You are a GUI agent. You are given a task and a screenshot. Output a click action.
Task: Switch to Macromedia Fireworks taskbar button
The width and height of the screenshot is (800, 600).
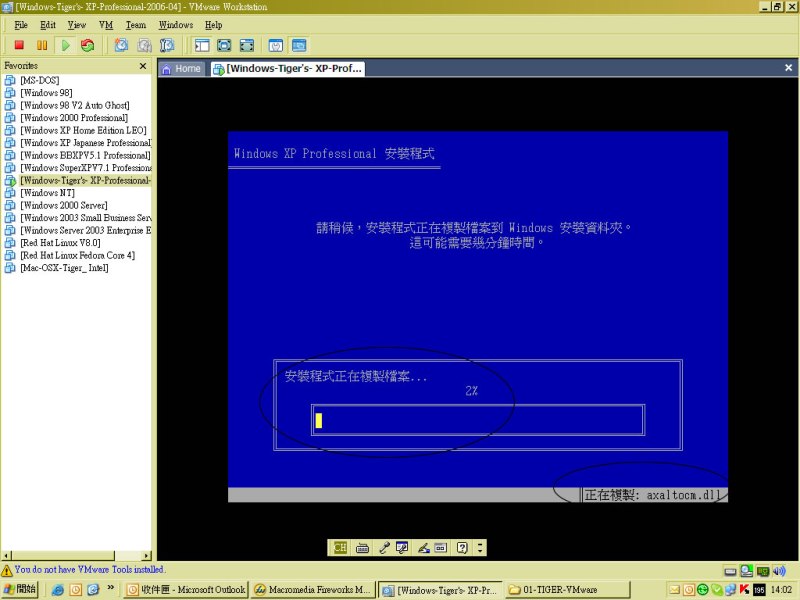313,590
